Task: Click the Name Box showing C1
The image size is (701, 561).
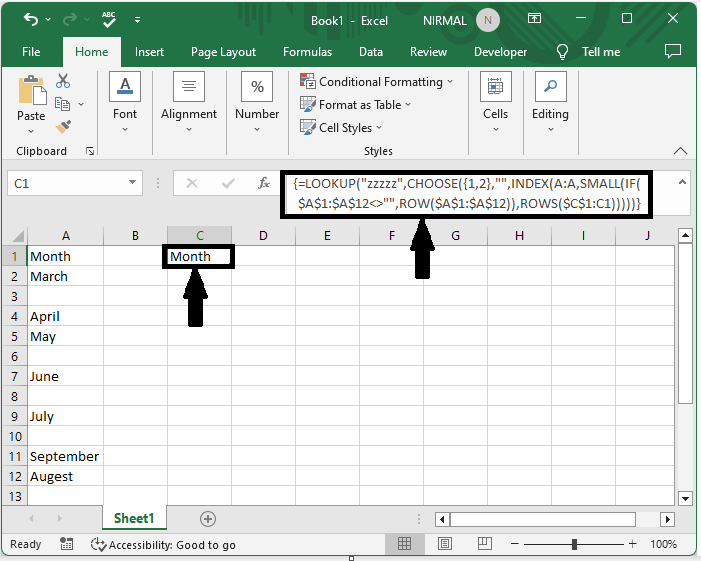Action: [x=66, y=183]
